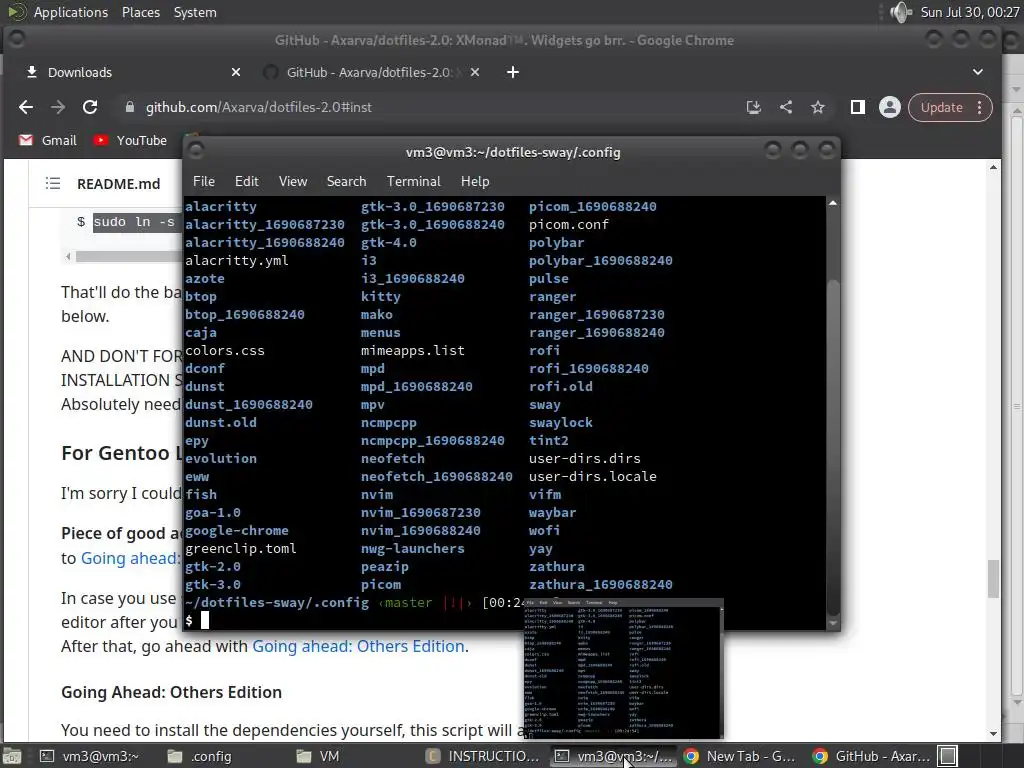
Task: Click the GNOME foot Applications icon
Action: 16,12
